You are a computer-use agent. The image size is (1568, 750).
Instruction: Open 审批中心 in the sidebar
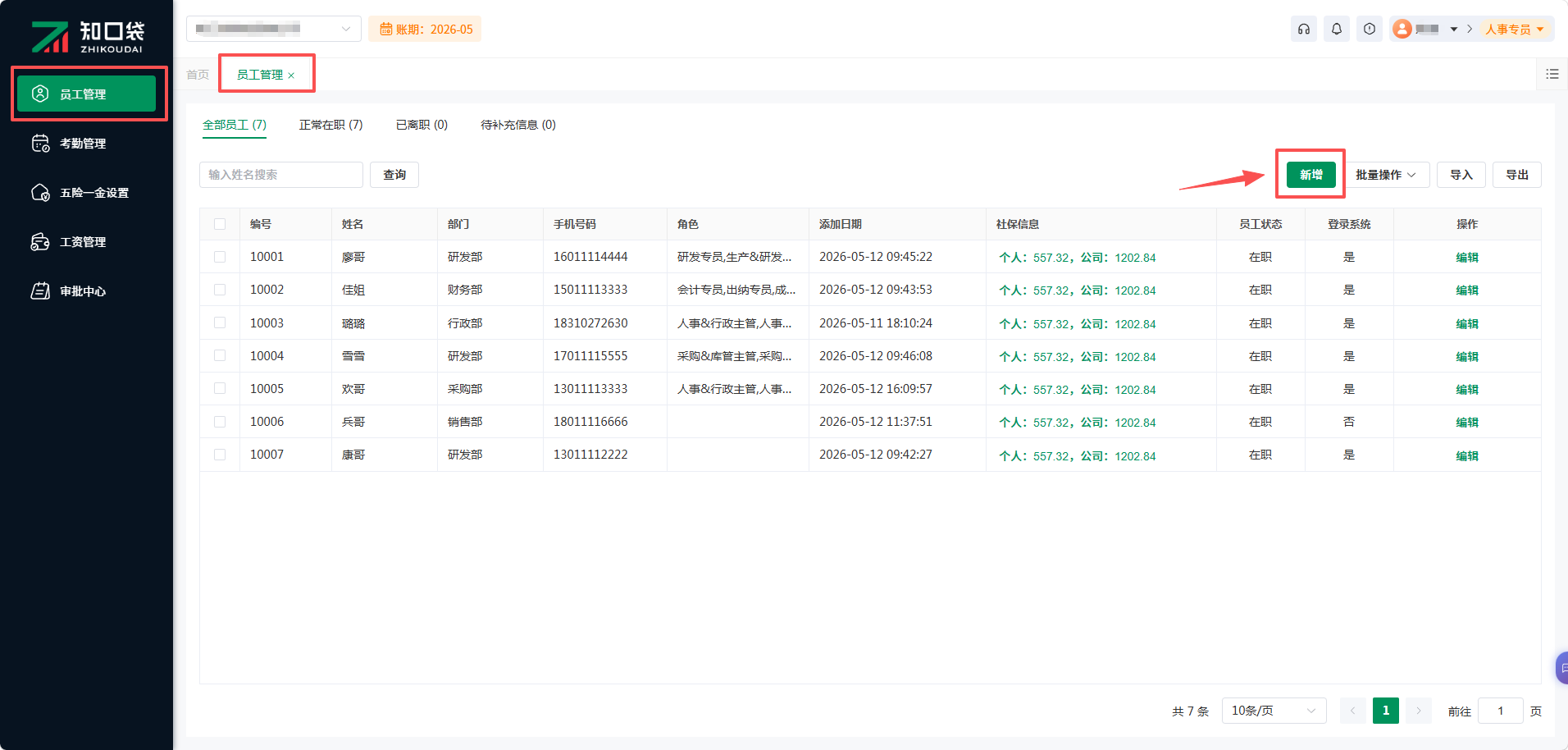click(x=86, y=291)
